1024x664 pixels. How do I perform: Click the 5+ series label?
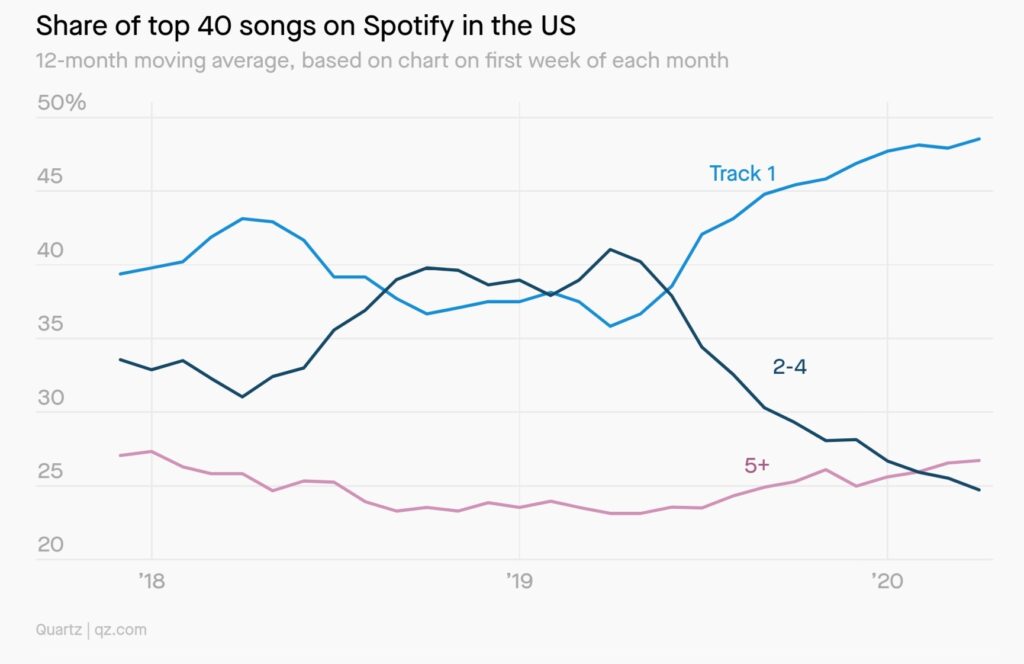(757, 465)
